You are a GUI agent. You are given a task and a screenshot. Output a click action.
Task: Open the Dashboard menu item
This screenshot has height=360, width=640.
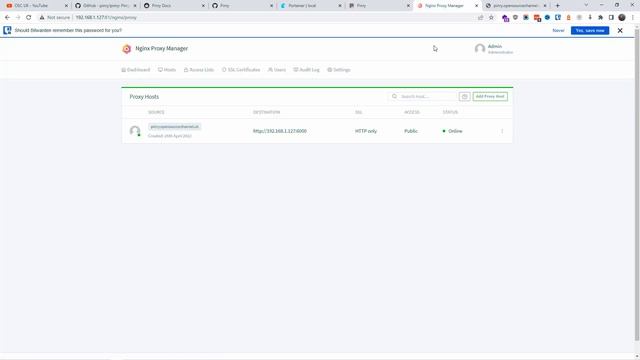[x=136, y=70]
